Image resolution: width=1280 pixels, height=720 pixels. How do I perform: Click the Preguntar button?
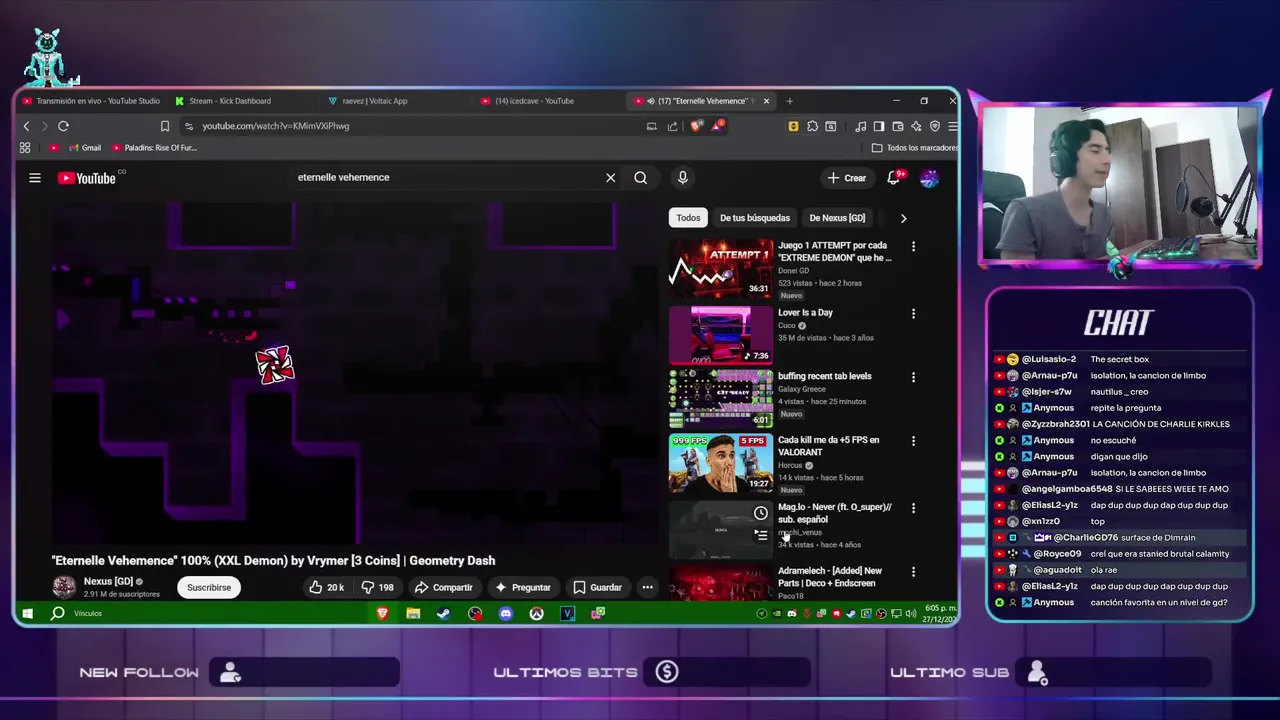coord(522,588)
